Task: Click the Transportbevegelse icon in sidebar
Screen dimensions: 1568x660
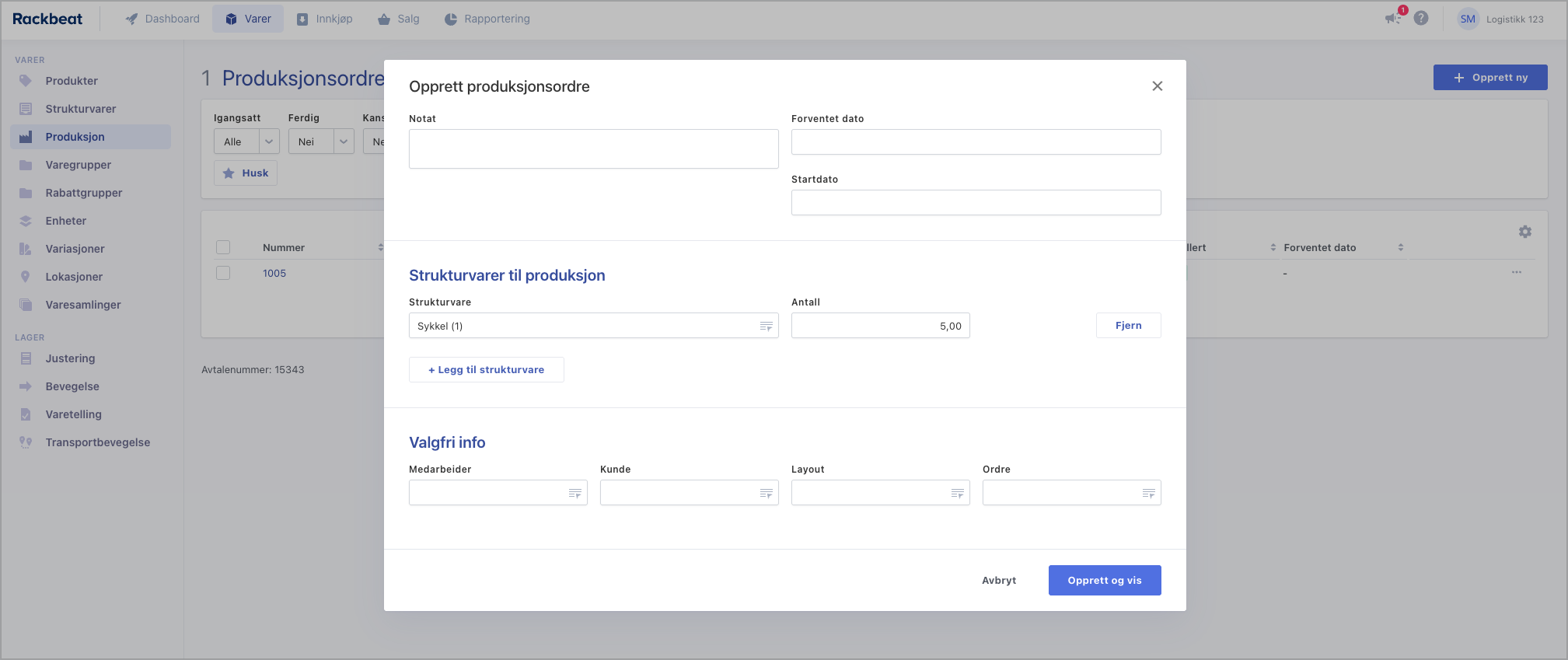Action: coord(26,442)
